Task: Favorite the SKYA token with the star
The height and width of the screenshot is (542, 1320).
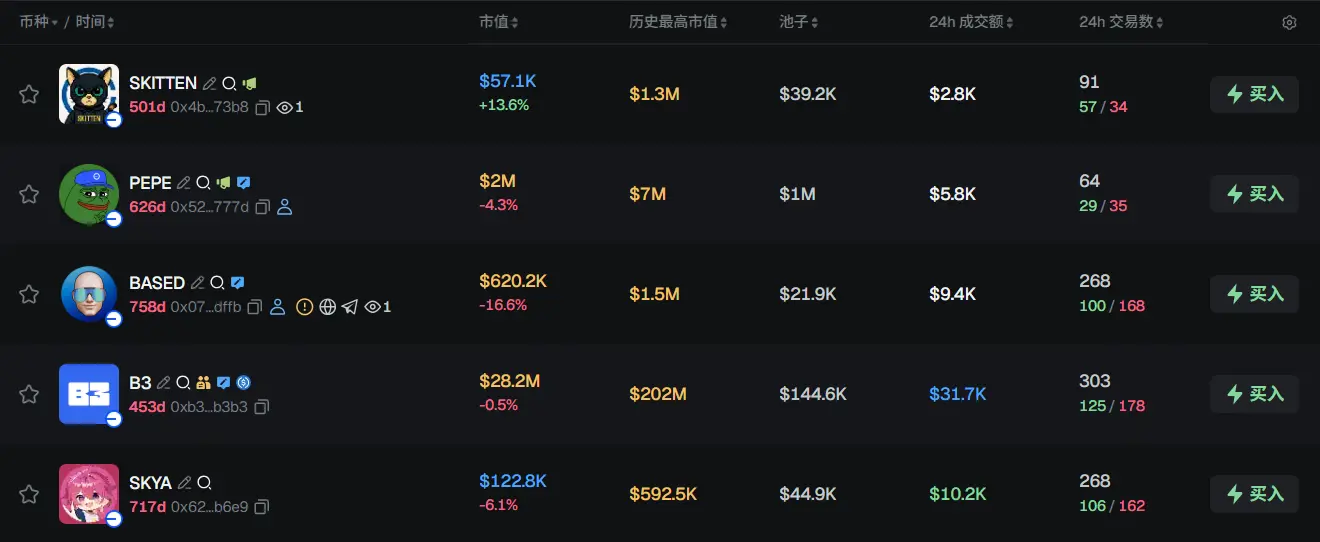Action: (x=29, y=494)
